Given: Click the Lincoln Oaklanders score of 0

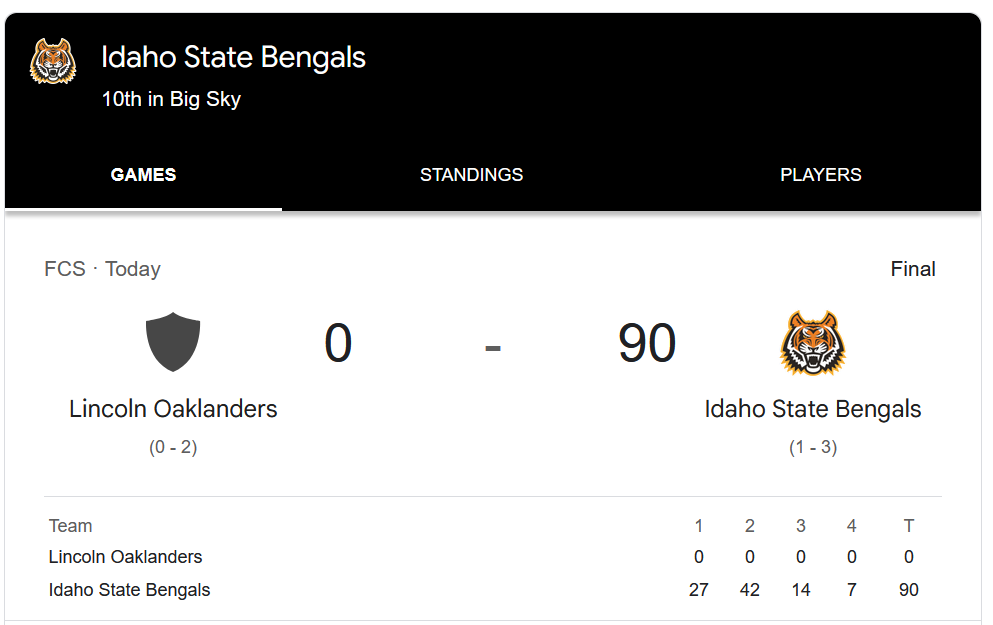Looking at the screenshot, I should [338, 343].
